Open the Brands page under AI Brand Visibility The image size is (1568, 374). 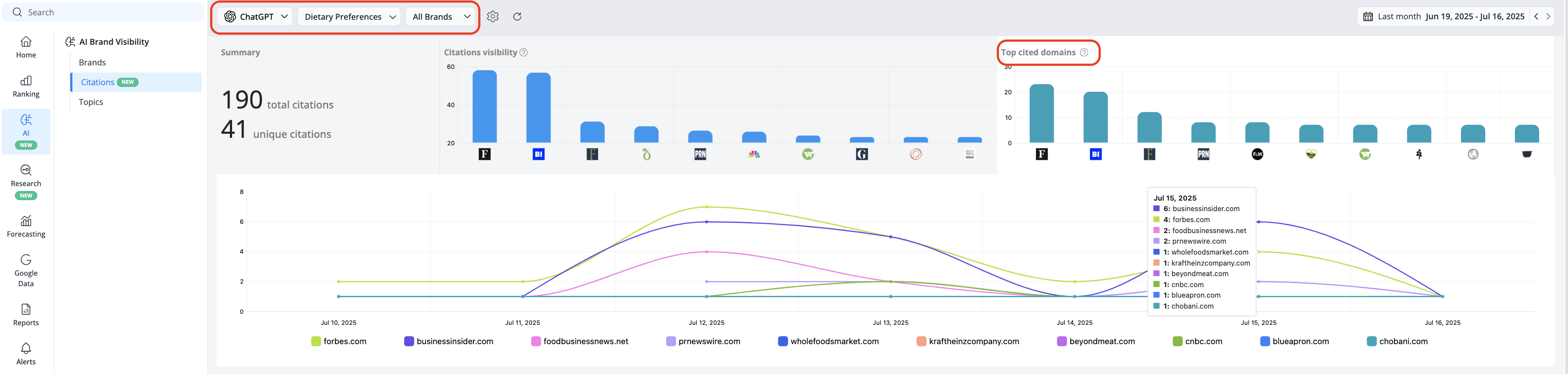(x=93, y=62)
